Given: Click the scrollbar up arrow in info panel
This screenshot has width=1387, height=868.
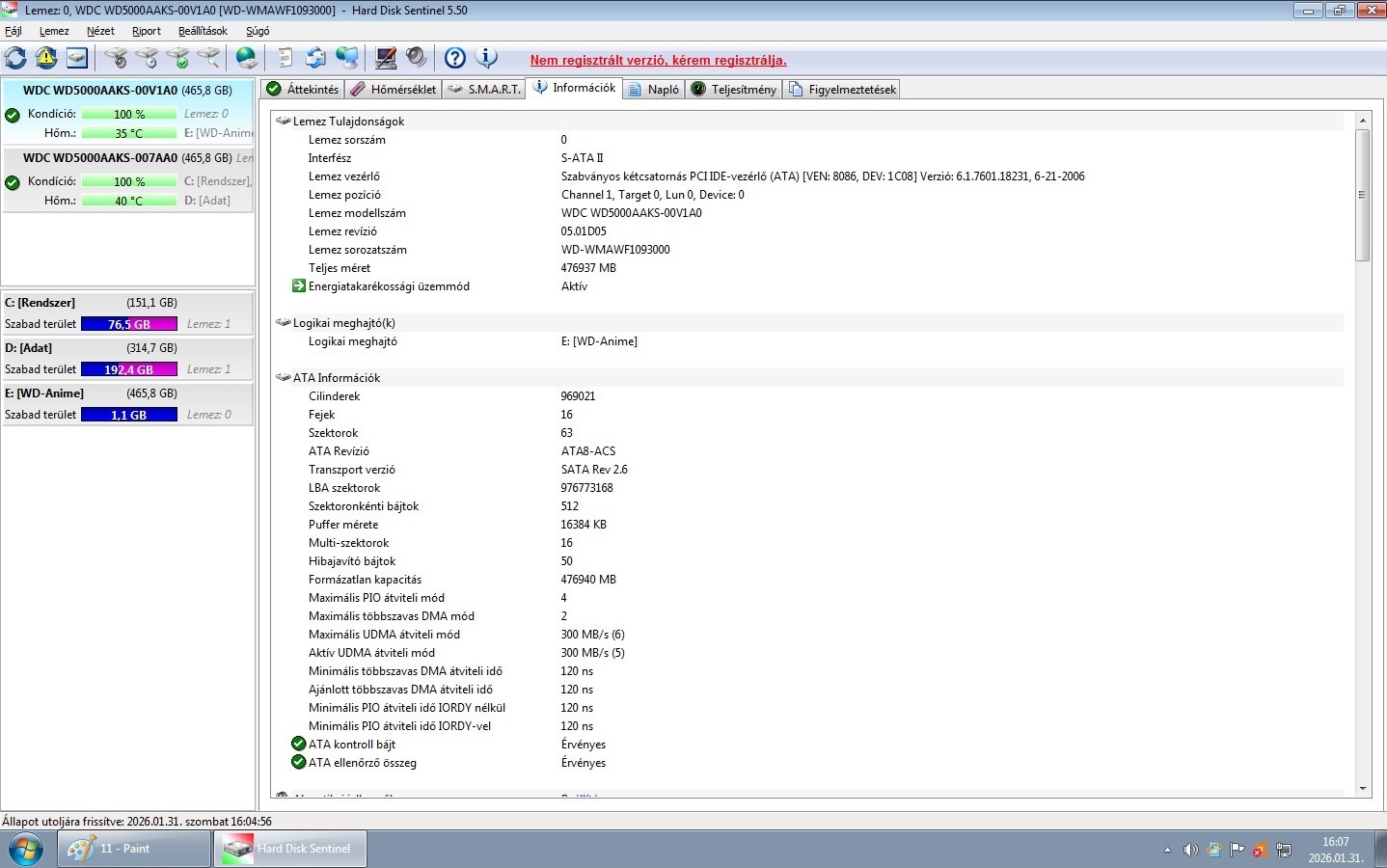Looking at the screenshot, I should pos(1363,121).
